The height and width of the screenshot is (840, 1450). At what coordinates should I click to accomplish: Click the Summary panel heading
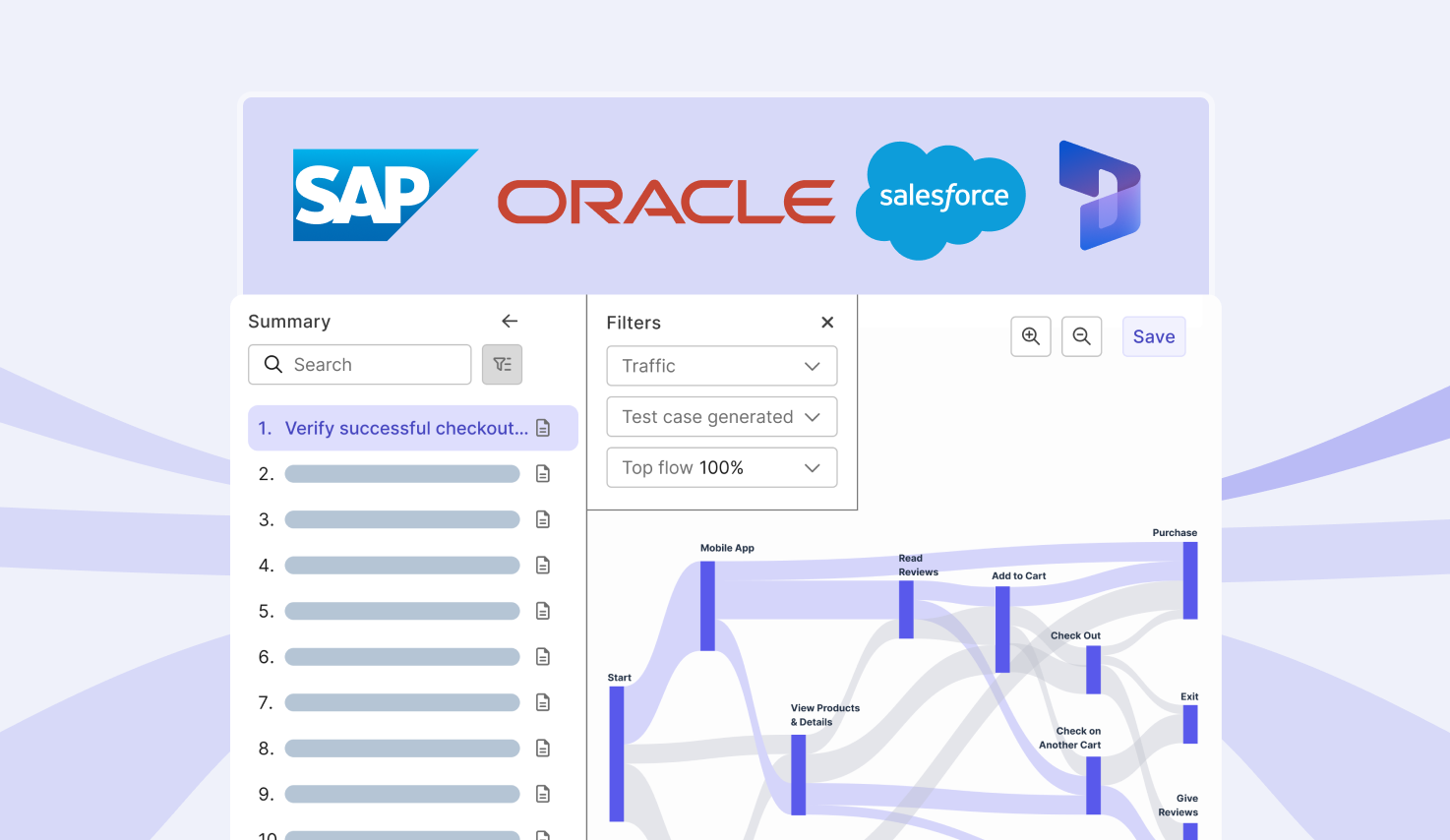289,322
